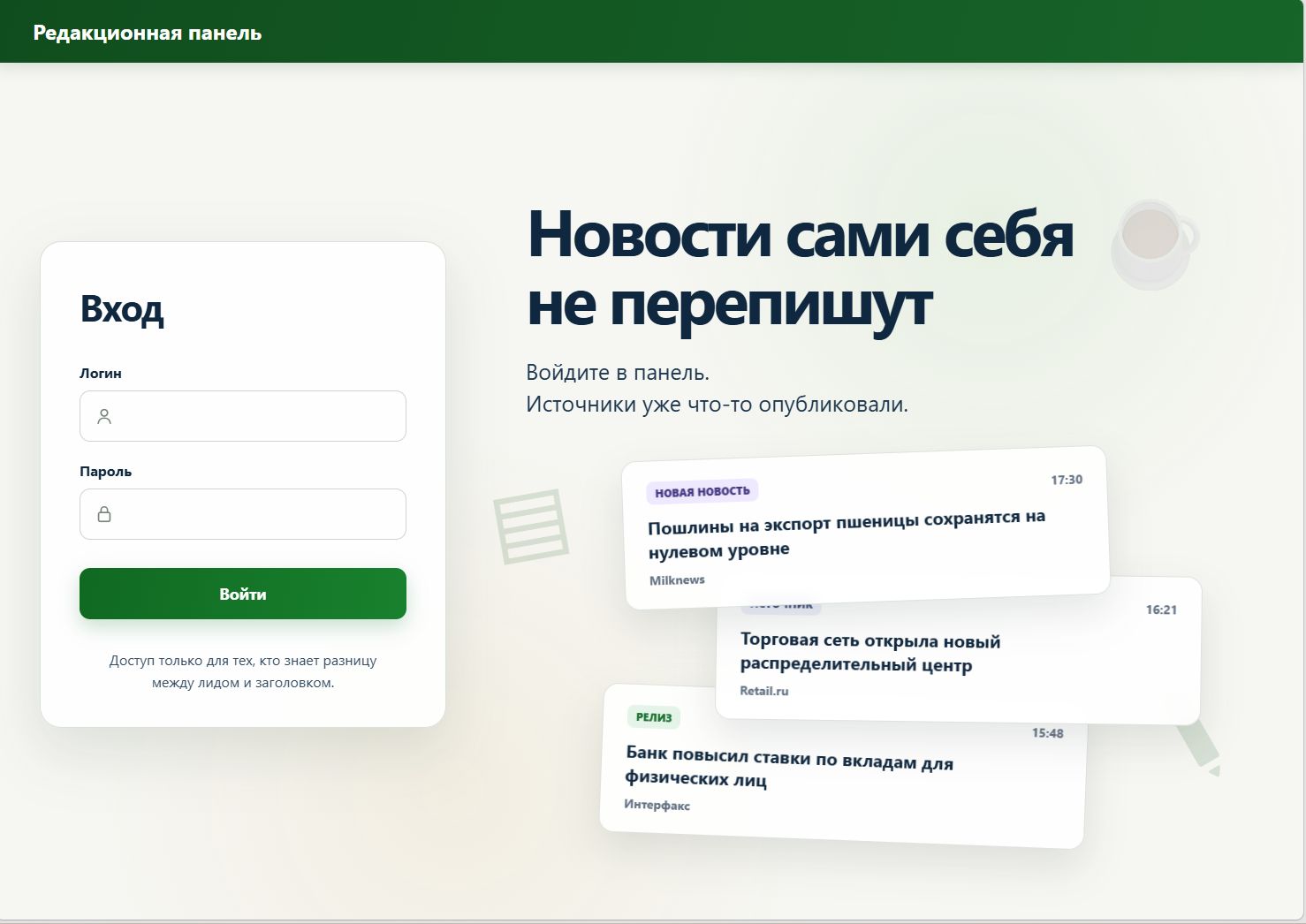Focus the Логин input field
The width and height of the screenshot is (1306, 924).
pos(243,416)
